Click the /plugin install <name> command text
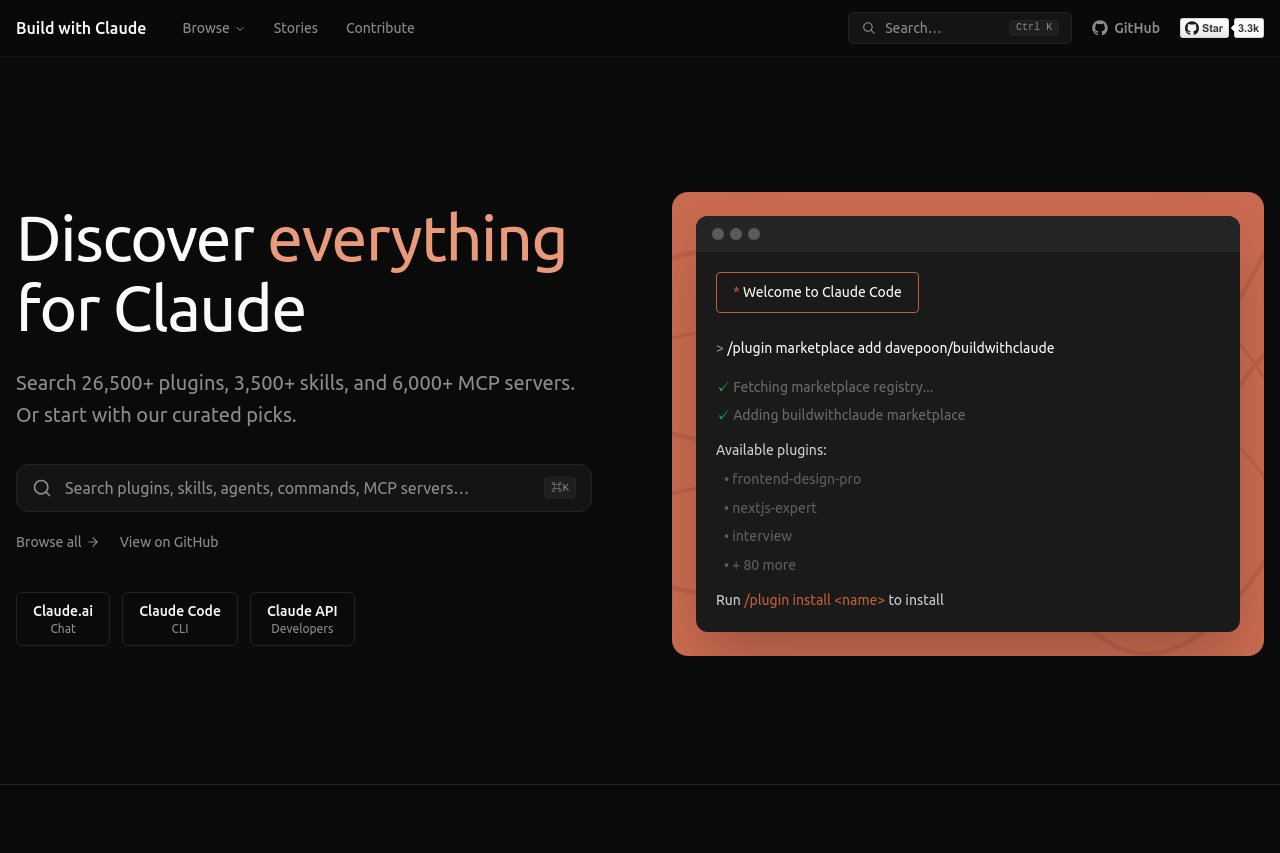Image resolution: width=1280 pixels, height=853 pixels. click(x=815, y=600)
